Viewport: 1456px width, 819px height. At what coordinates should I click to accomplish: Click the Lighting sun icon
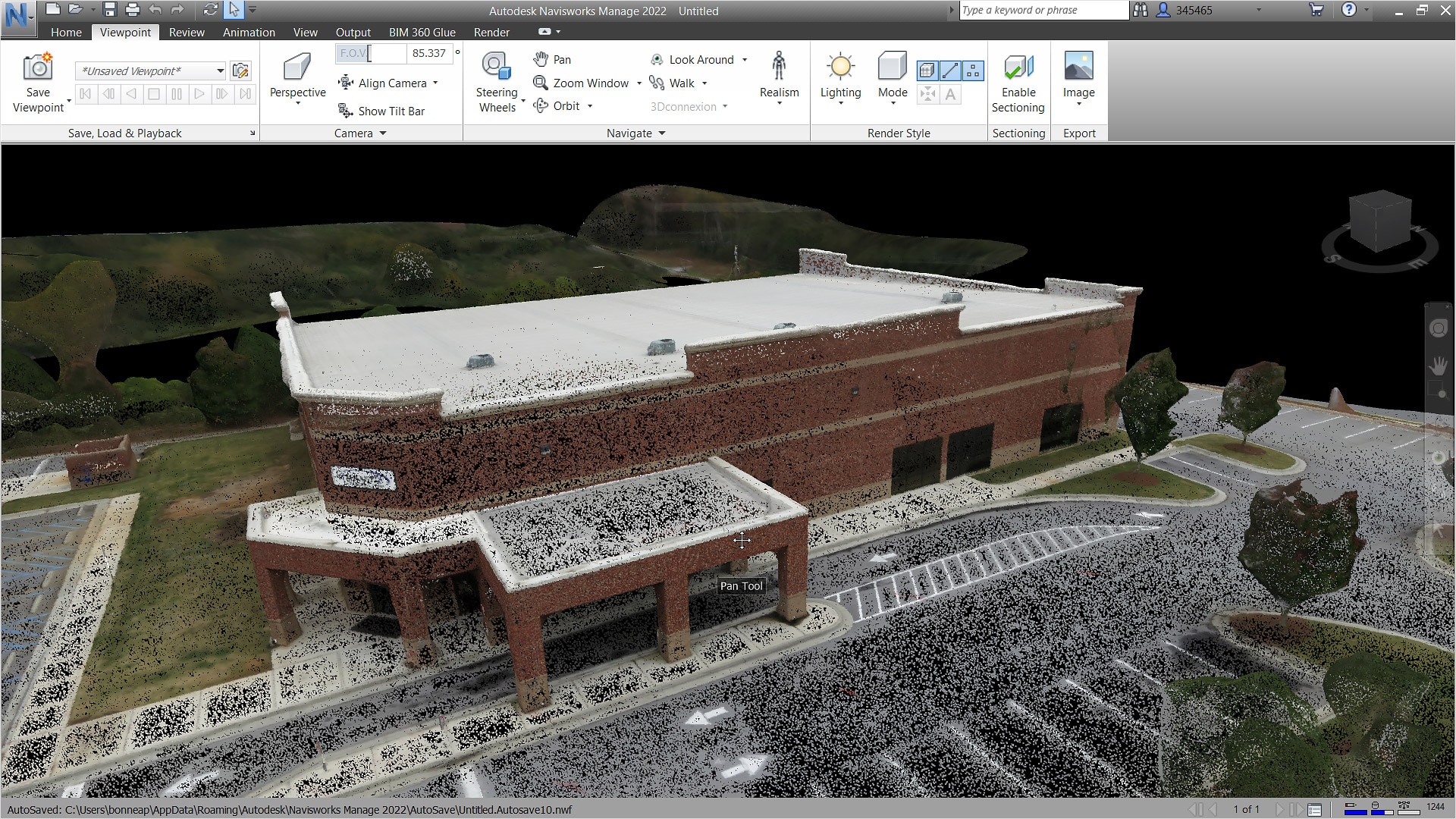(x=840, y=67)
